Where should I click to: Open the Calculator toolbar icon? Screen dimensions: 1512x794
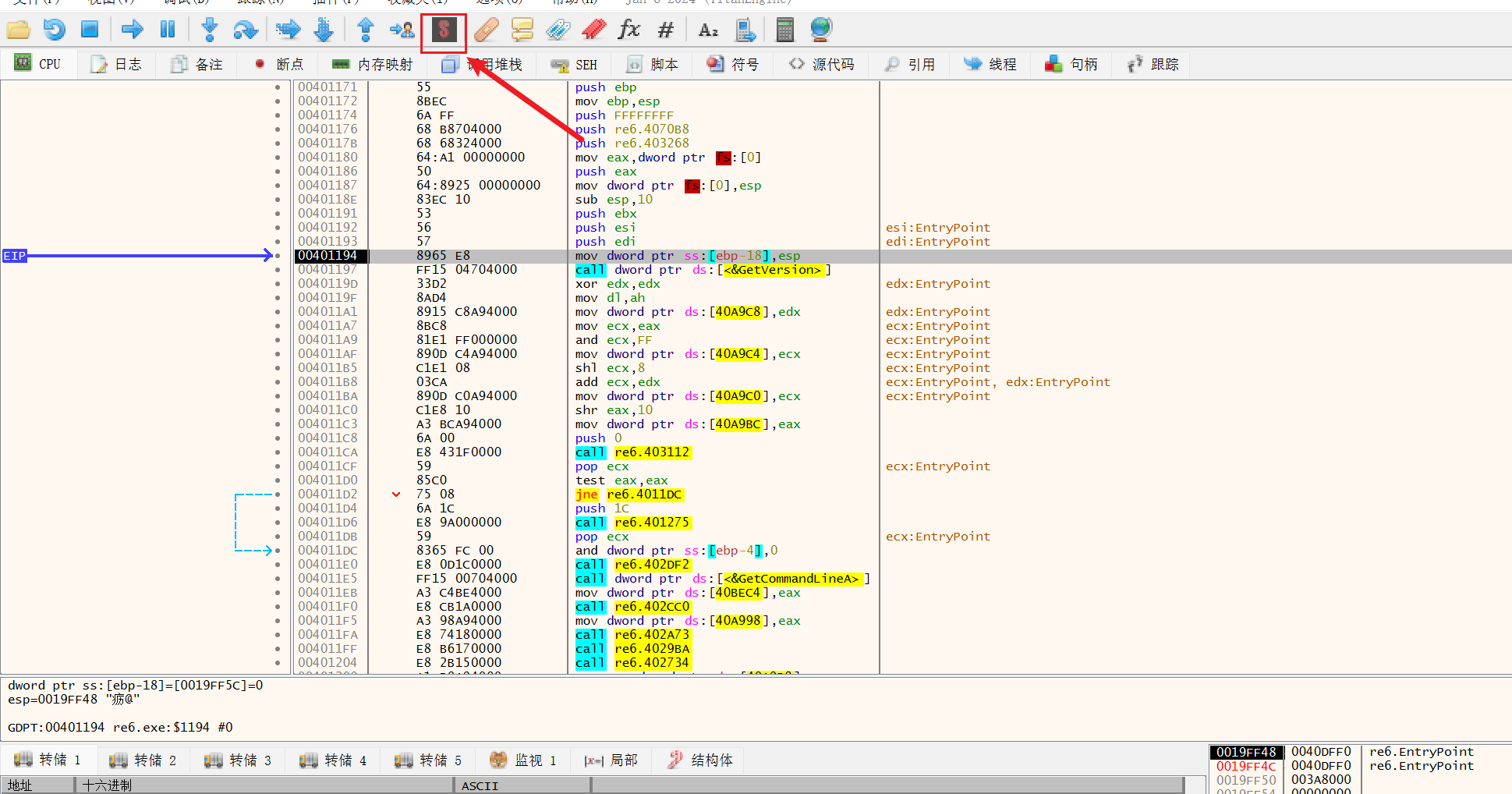tap(784, 30)
